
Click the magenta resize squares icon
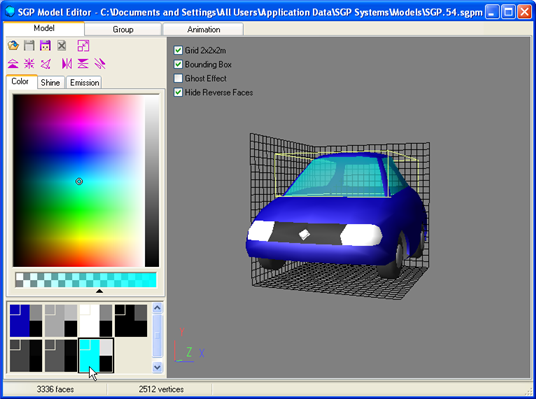83,45
